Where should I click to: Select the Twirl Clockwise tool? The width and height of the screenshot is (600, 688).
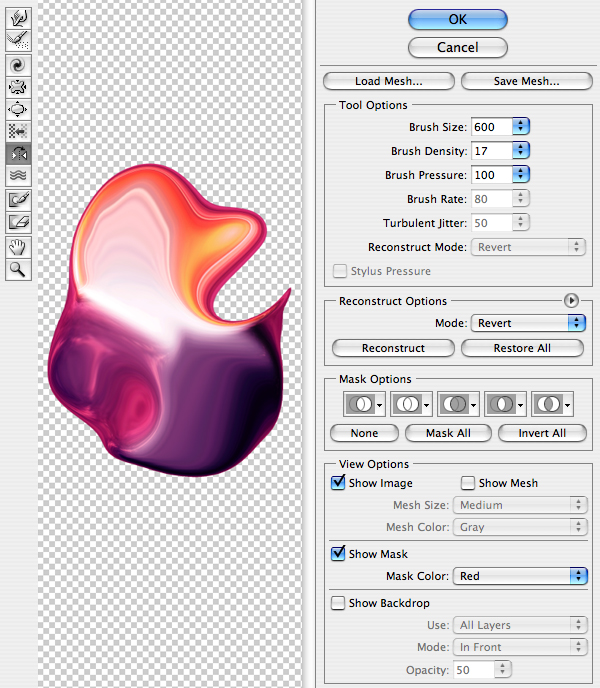tap(18, 65)
